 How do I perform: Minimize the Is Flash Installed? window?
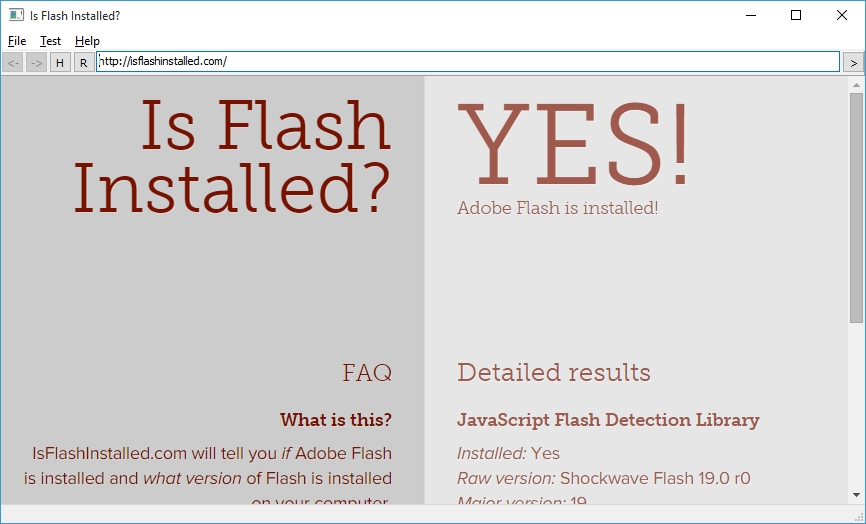click(751, 15)
